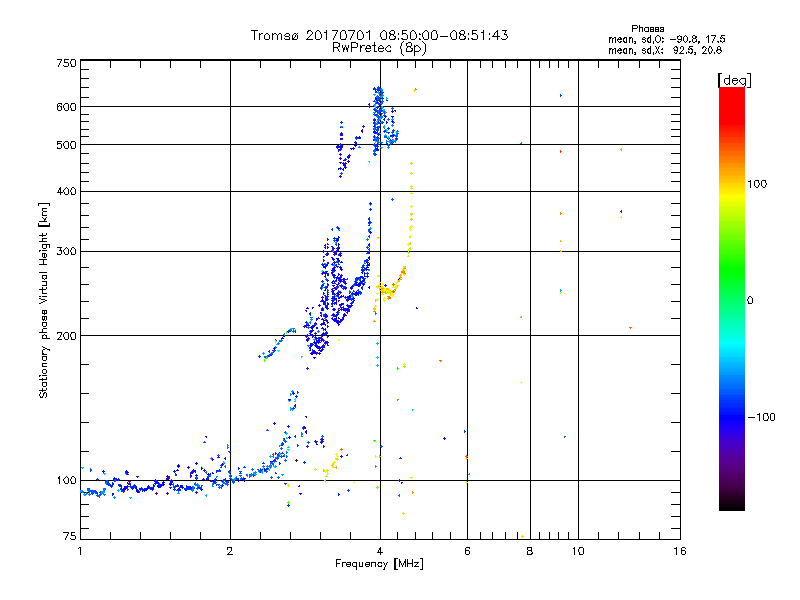Click the 'Stationary phase Virtual Height [km]' axis title
The width and height of the screenshot is (800, 600).
coord(44,300)
